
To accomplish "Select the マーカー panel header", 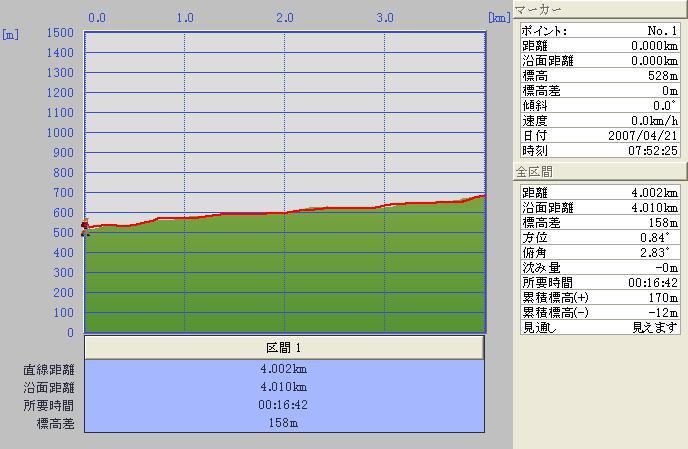I will (600, 11).
